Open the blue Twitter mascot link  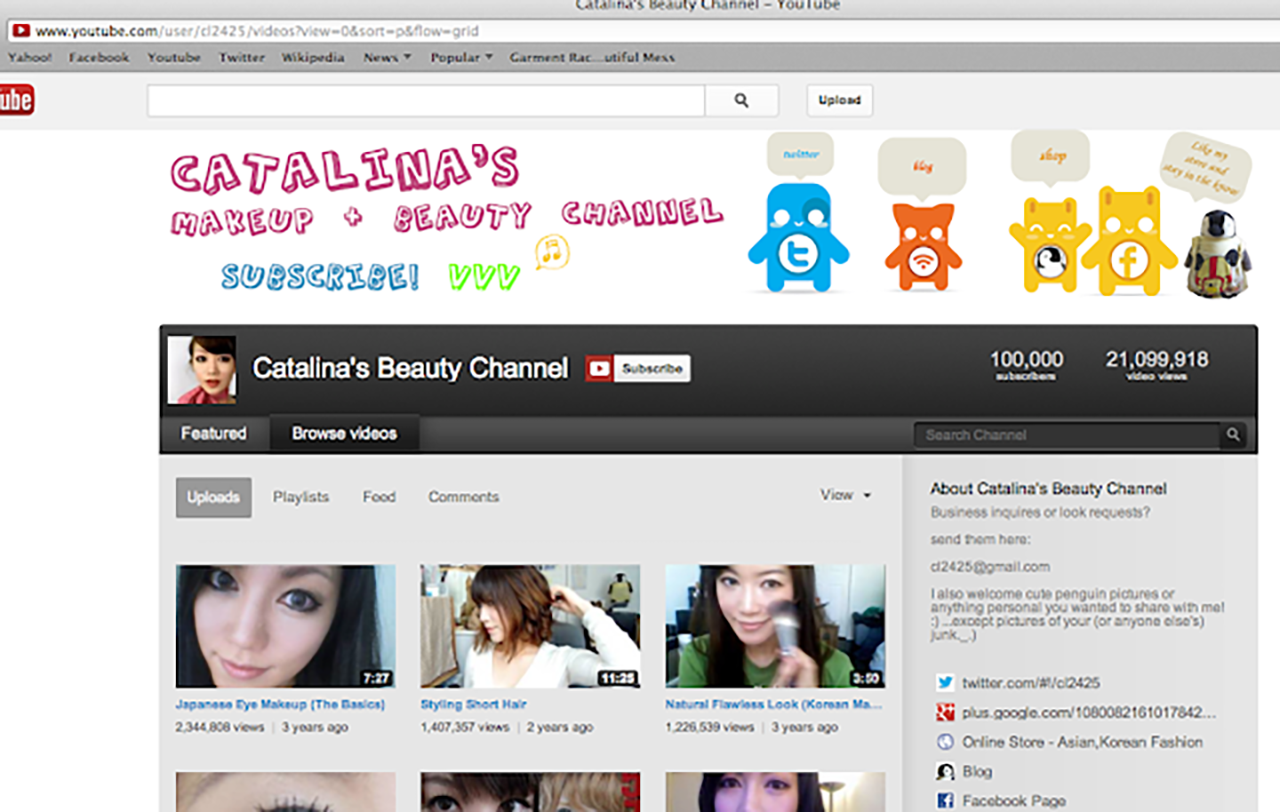point(797,237)
